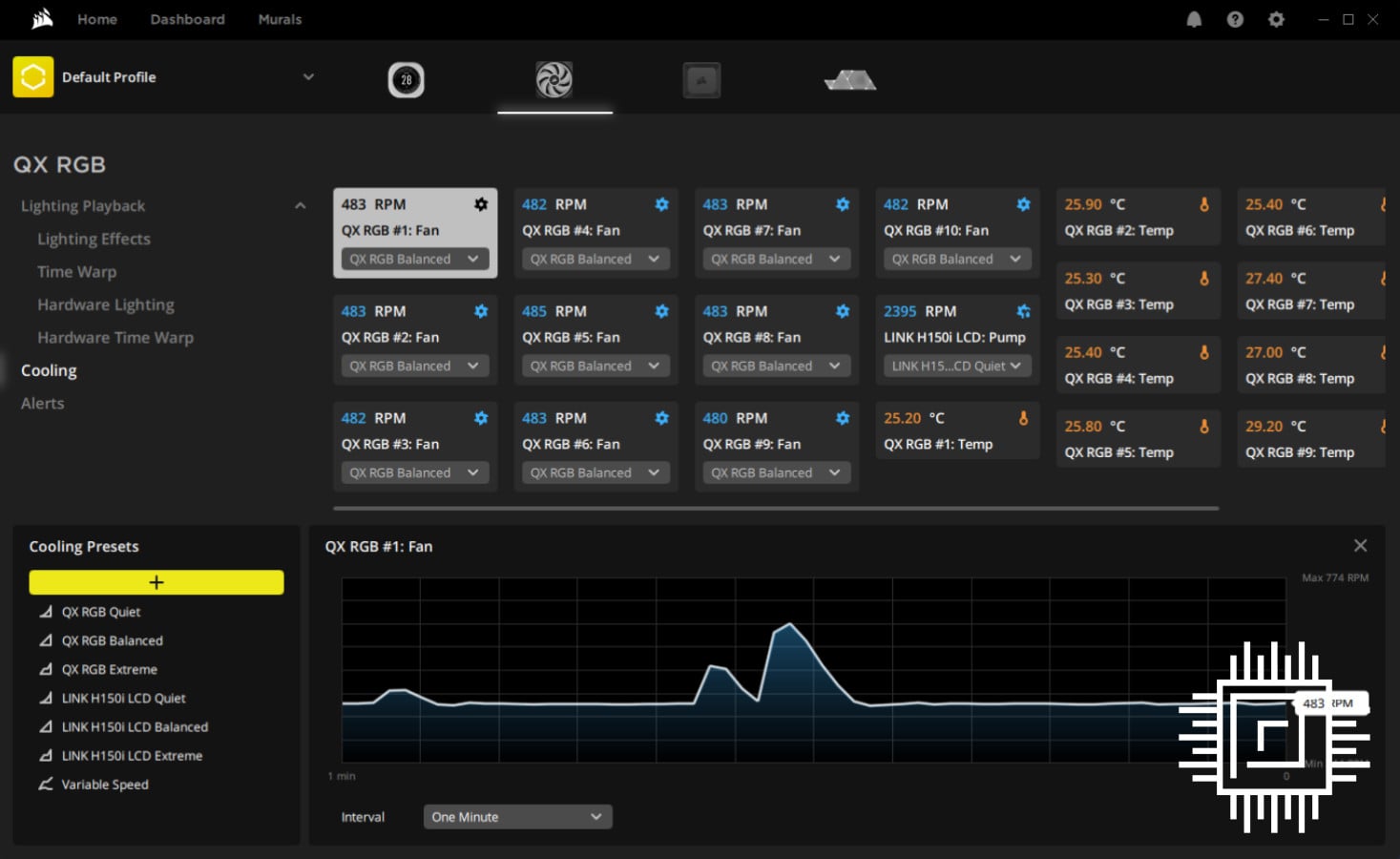Select the keyboard keycap device icon
Viewport: 1400px width, 859px height.
(x=701, y=79)
